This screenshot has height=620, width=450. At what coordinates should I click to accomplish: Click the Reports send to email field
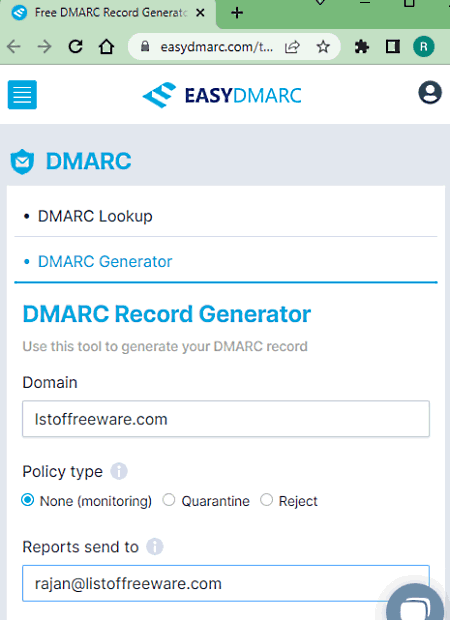pos(226,583)
